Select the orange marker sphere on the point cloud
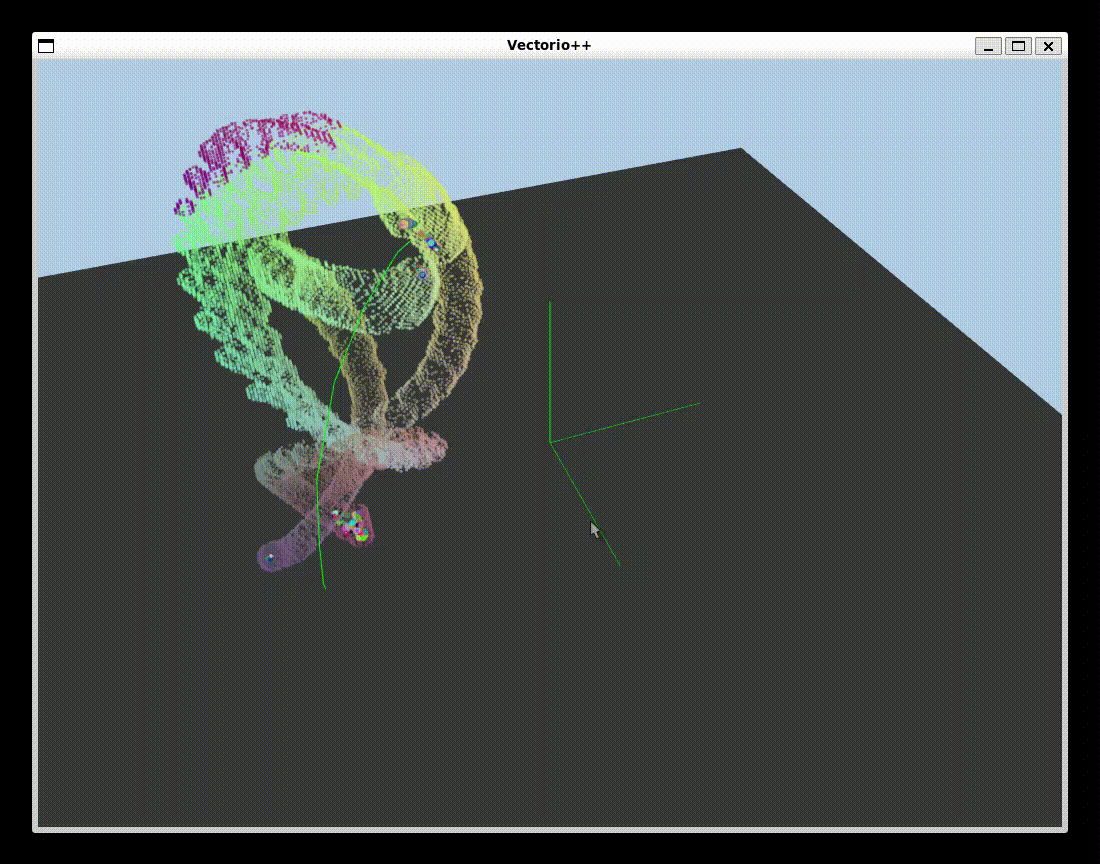1100x864 pixels. pos(404,223)
